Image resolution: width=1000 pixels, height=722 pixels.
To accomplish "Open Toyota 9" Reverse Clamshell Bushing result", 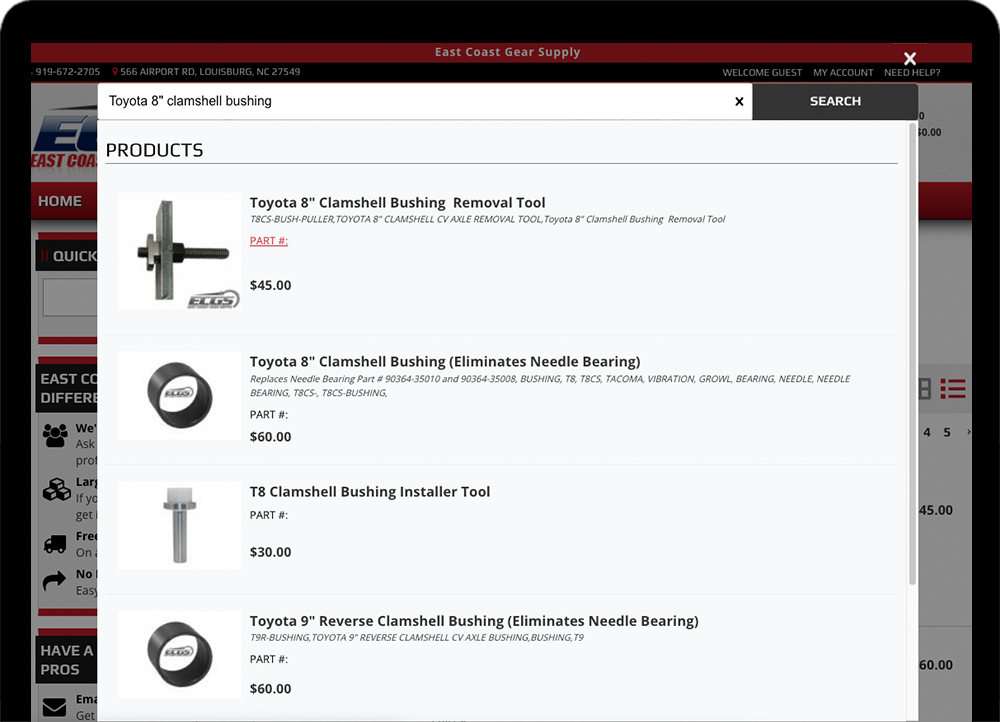I will [x=474, y=621].
